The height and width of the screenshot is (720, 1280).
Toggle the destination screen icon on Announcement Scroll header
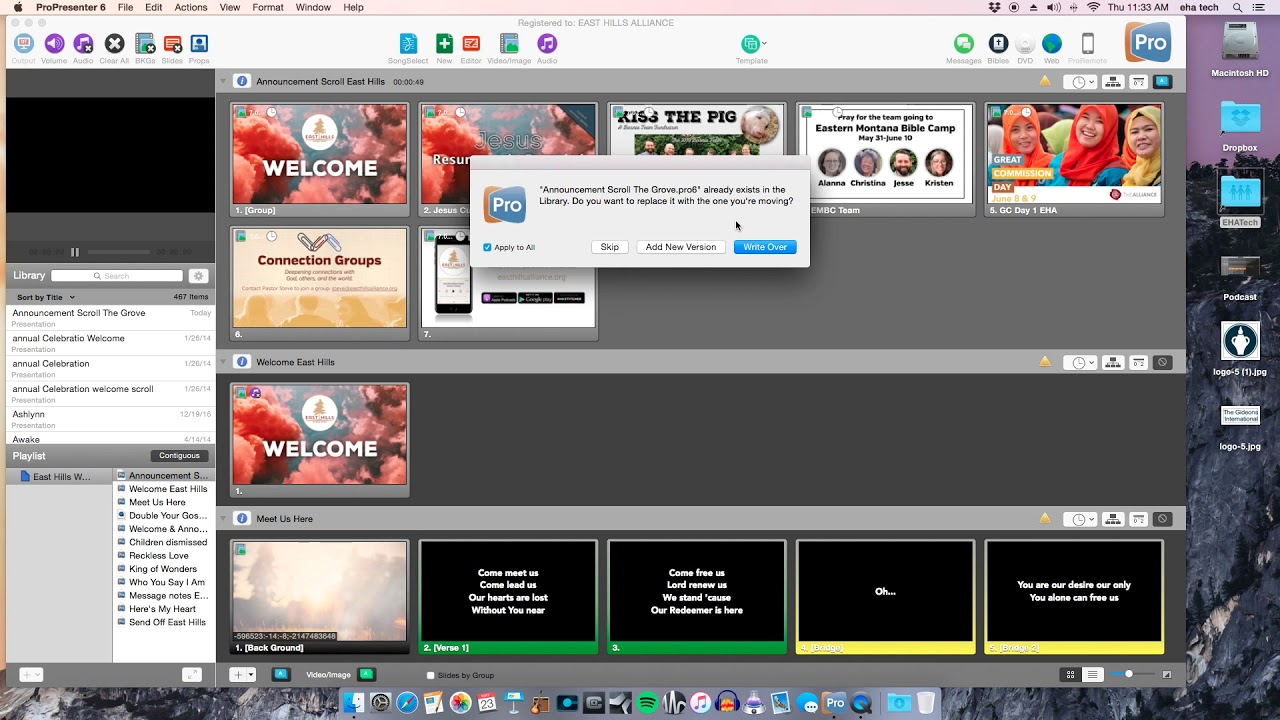1162,82
